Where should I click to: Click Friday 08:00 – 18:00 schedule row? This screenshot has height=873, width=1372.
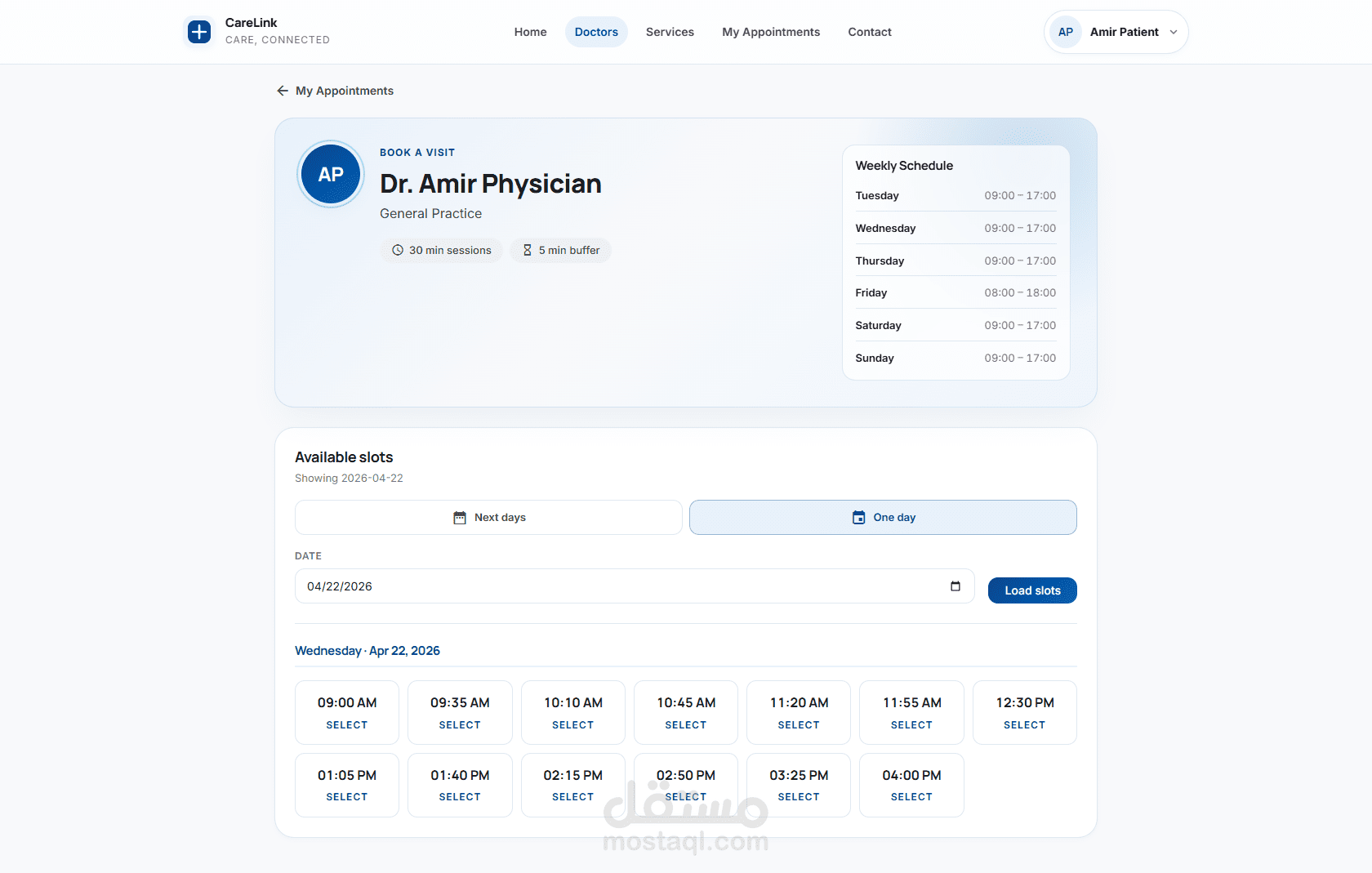955,292
